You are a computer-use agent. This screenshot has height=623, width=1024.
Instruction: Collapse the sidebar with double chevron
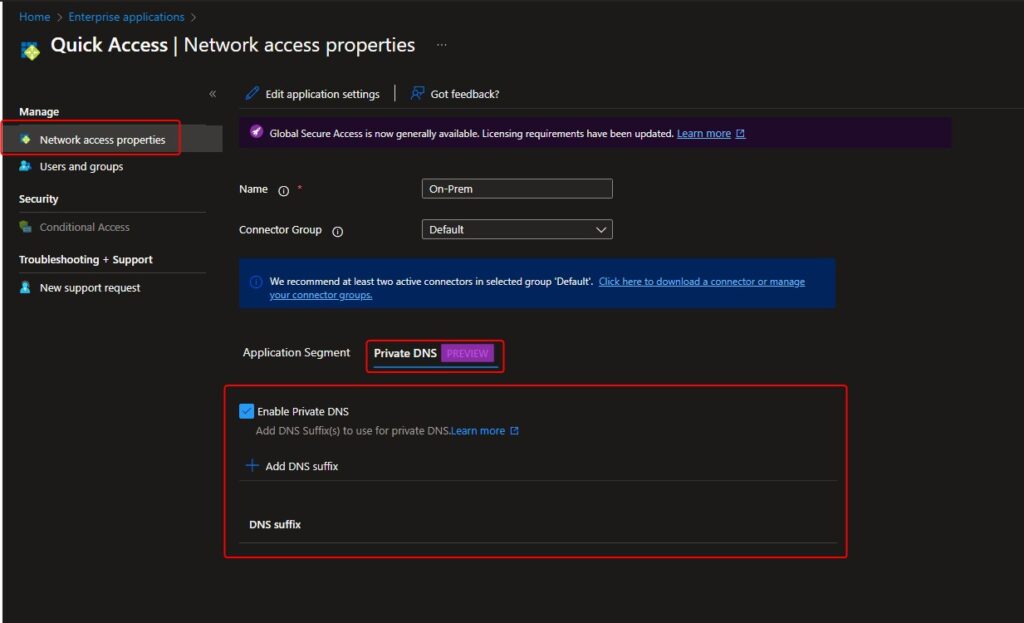tap(212, 94)
